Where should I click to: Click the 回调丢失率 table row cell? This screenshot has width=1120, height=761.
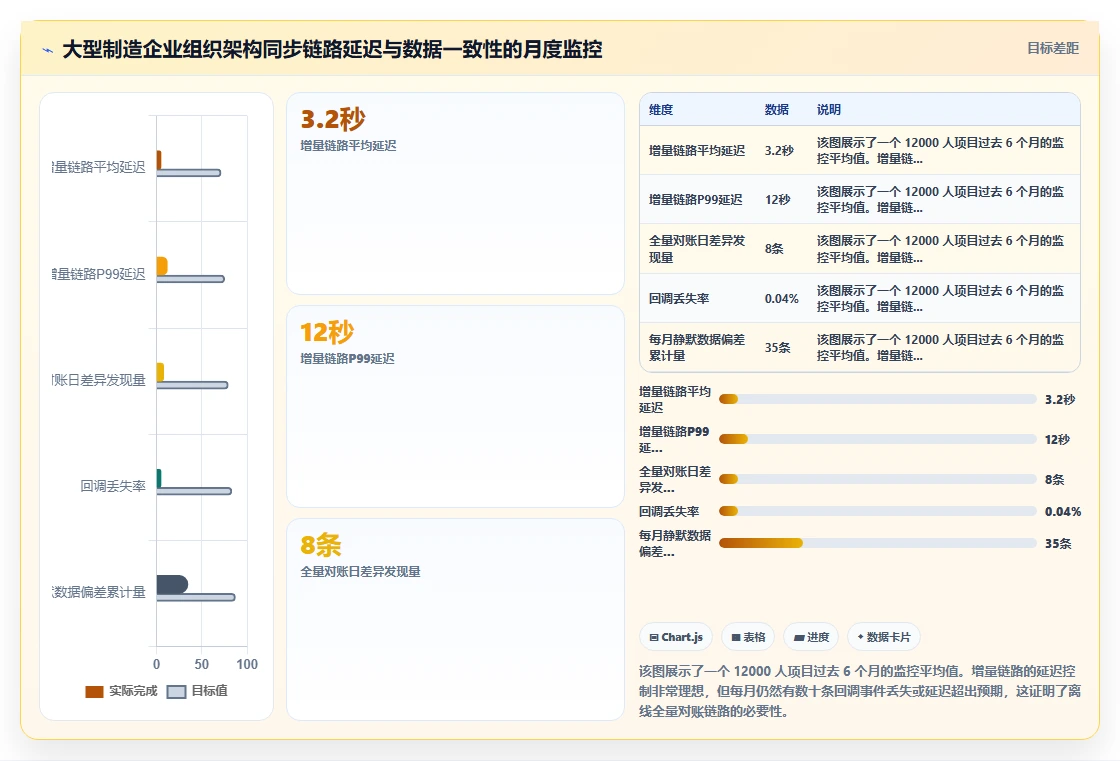coord(679,299)
